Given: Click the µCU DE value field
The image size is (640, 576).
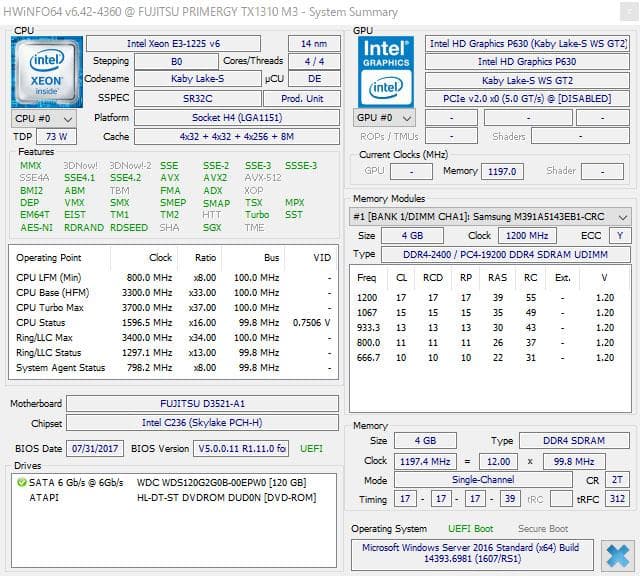Looking at the screenshot, I should (314, 79).
